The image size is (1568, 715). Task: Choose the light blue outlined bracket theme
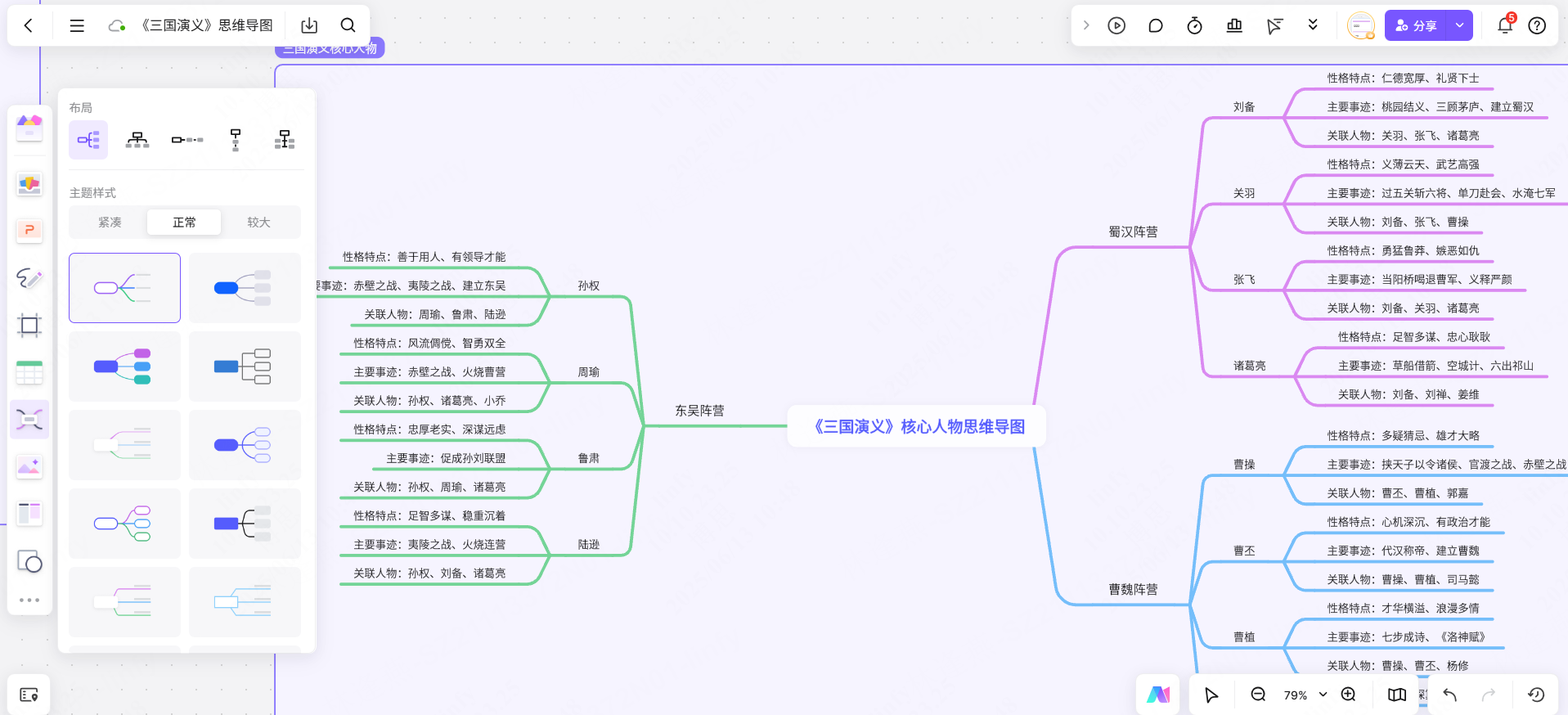pos(245,602)
